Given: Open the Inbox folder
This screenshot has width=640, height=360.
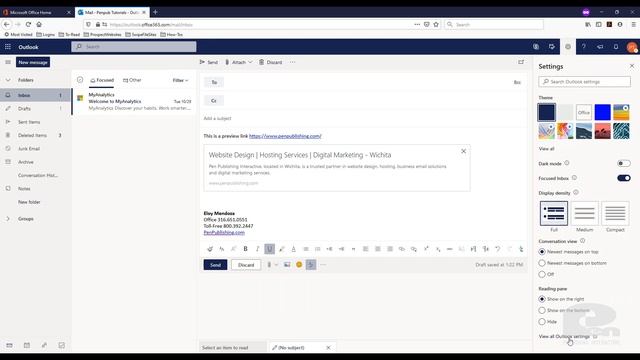Looking at the screenshot, I should (35, 95).
